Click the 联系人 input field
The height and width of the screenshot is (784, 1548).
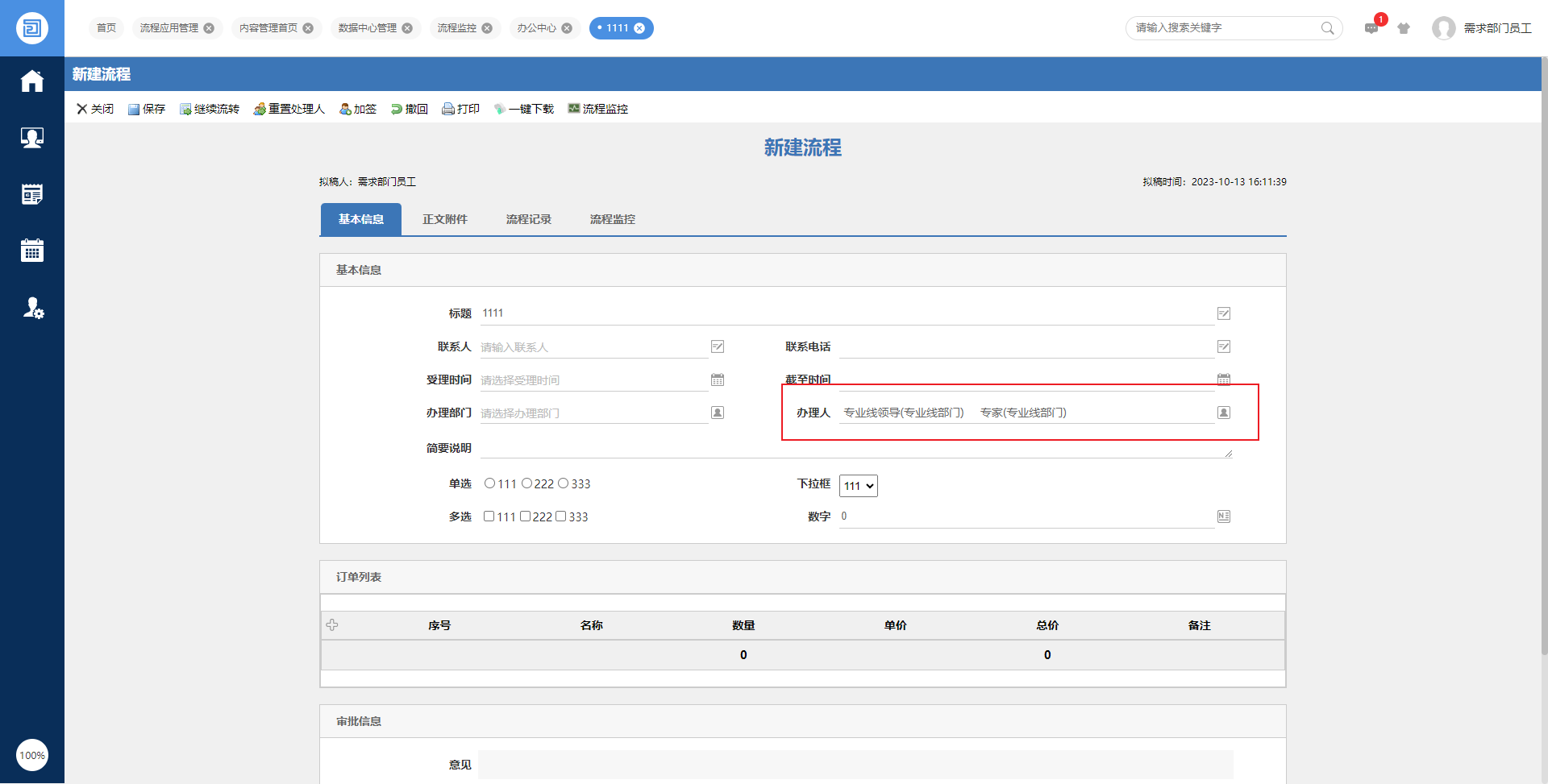coord(593,347)
